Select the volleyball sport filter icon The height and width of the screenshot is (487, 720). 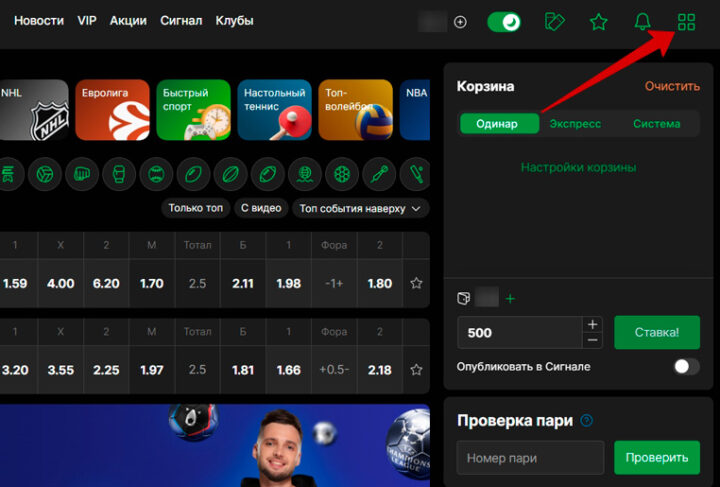tap(43, 174)
